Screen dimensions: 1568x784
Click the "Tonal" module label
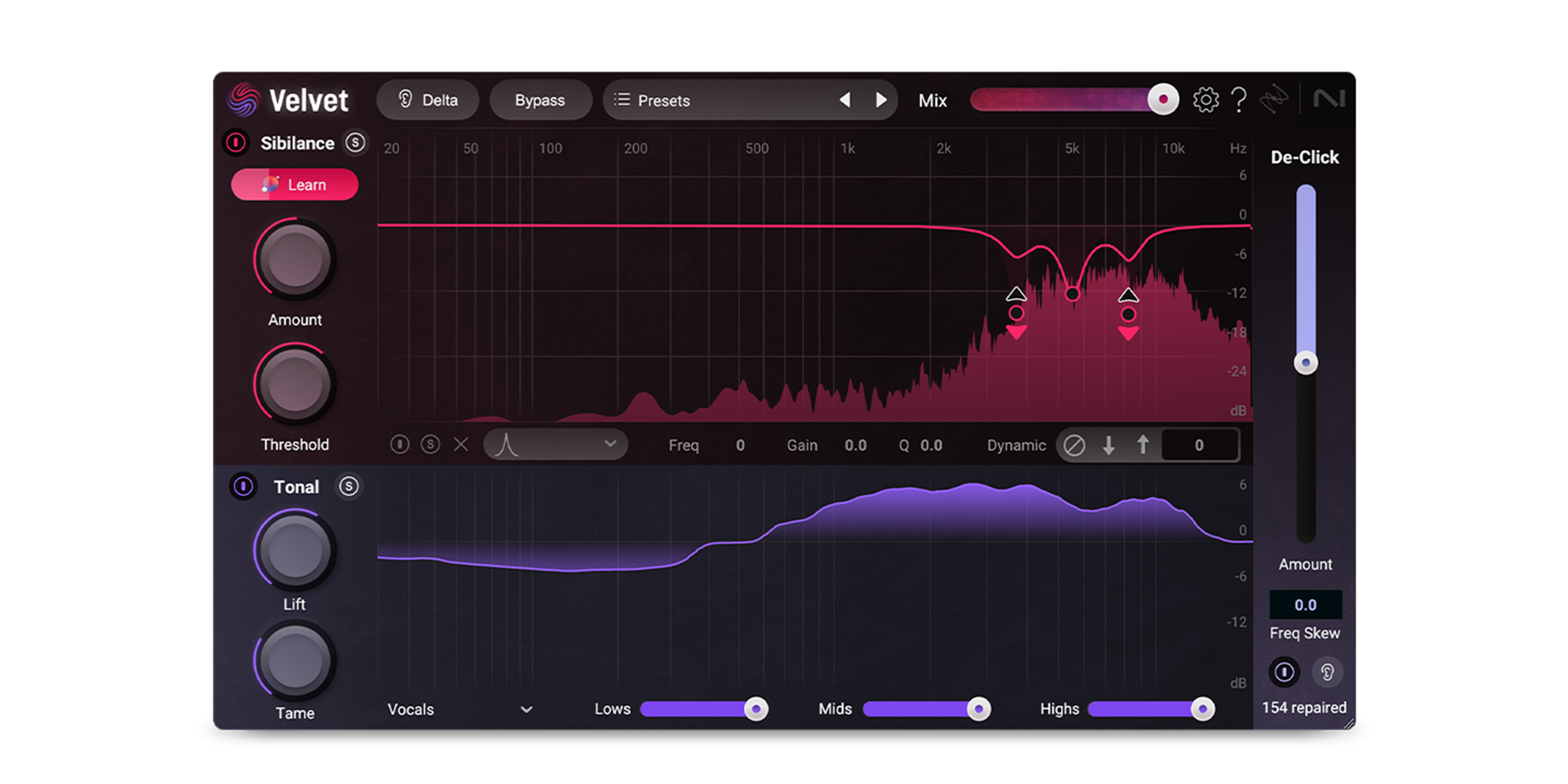pos(296,488)
